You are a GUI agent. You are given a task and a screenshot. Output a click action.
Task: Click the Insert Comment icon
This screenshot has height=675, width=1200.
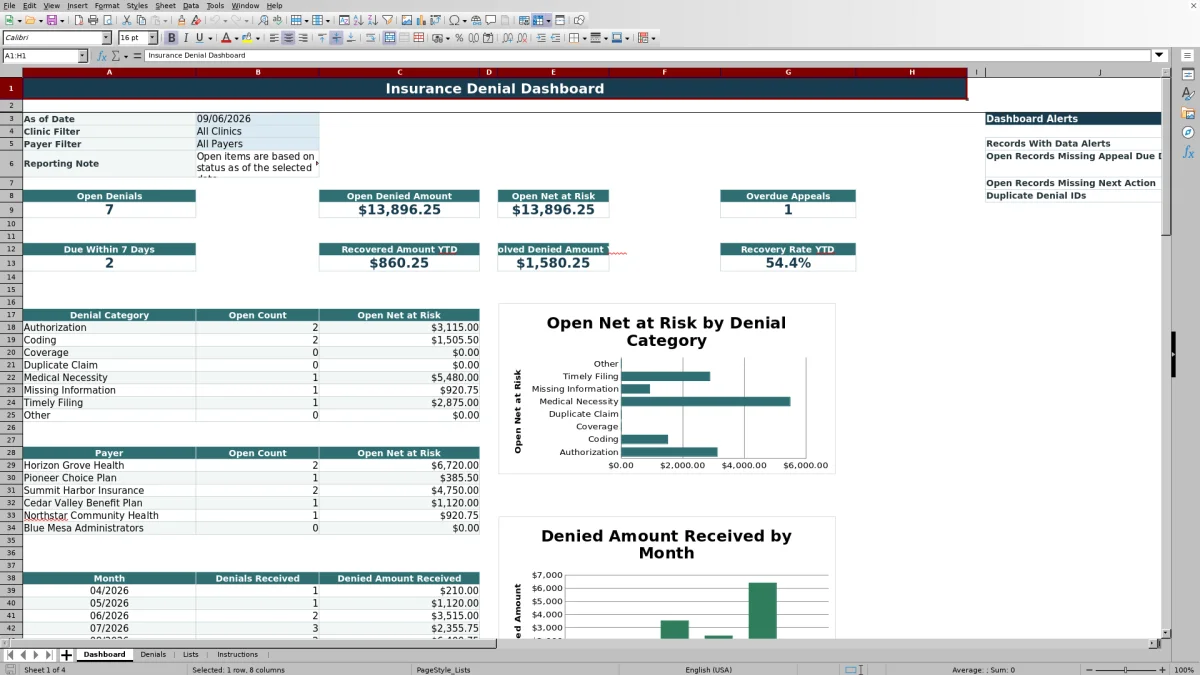pos(490,20)
